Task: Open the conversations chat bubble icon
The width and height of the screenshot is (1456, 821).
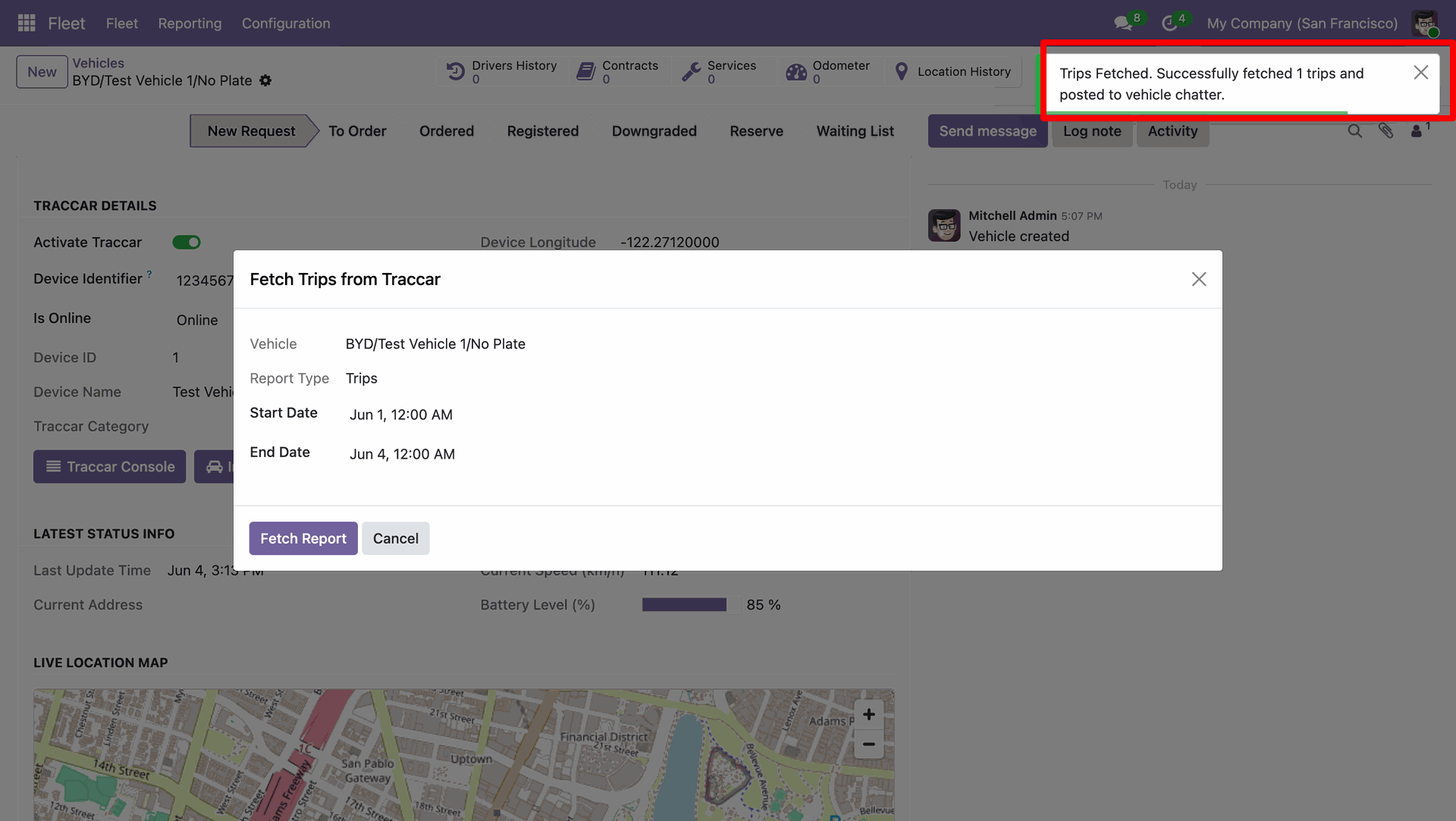Action: click(x=1123, y=24)
